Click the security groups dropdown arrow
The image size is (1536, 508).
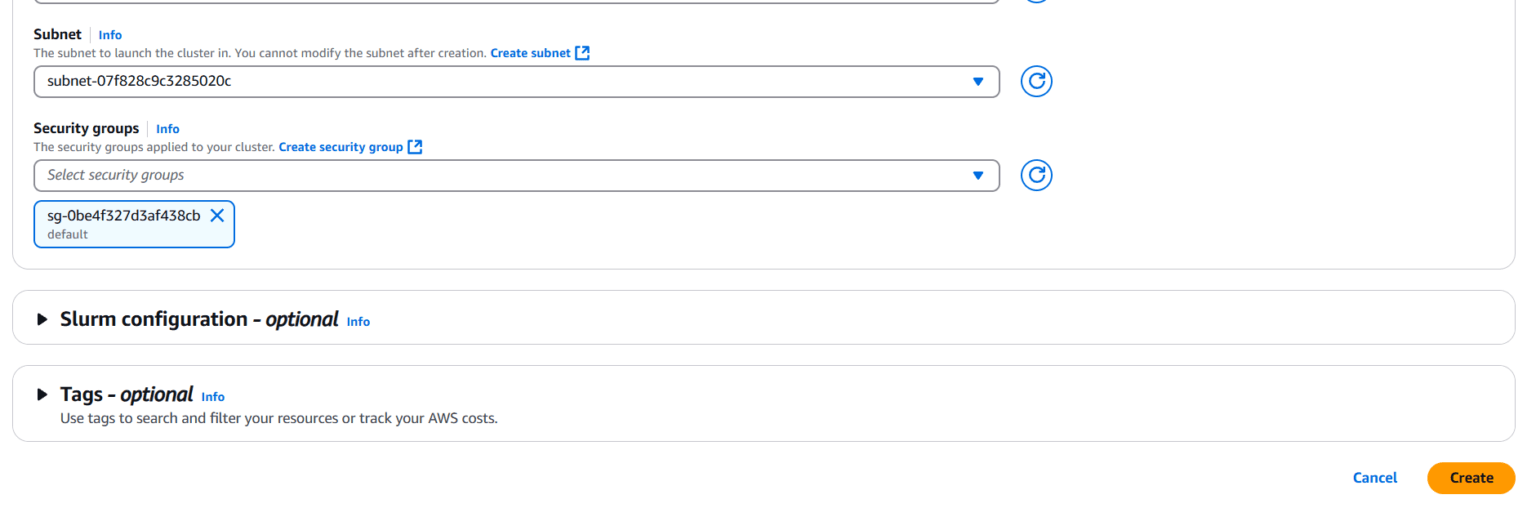[978, 176]
